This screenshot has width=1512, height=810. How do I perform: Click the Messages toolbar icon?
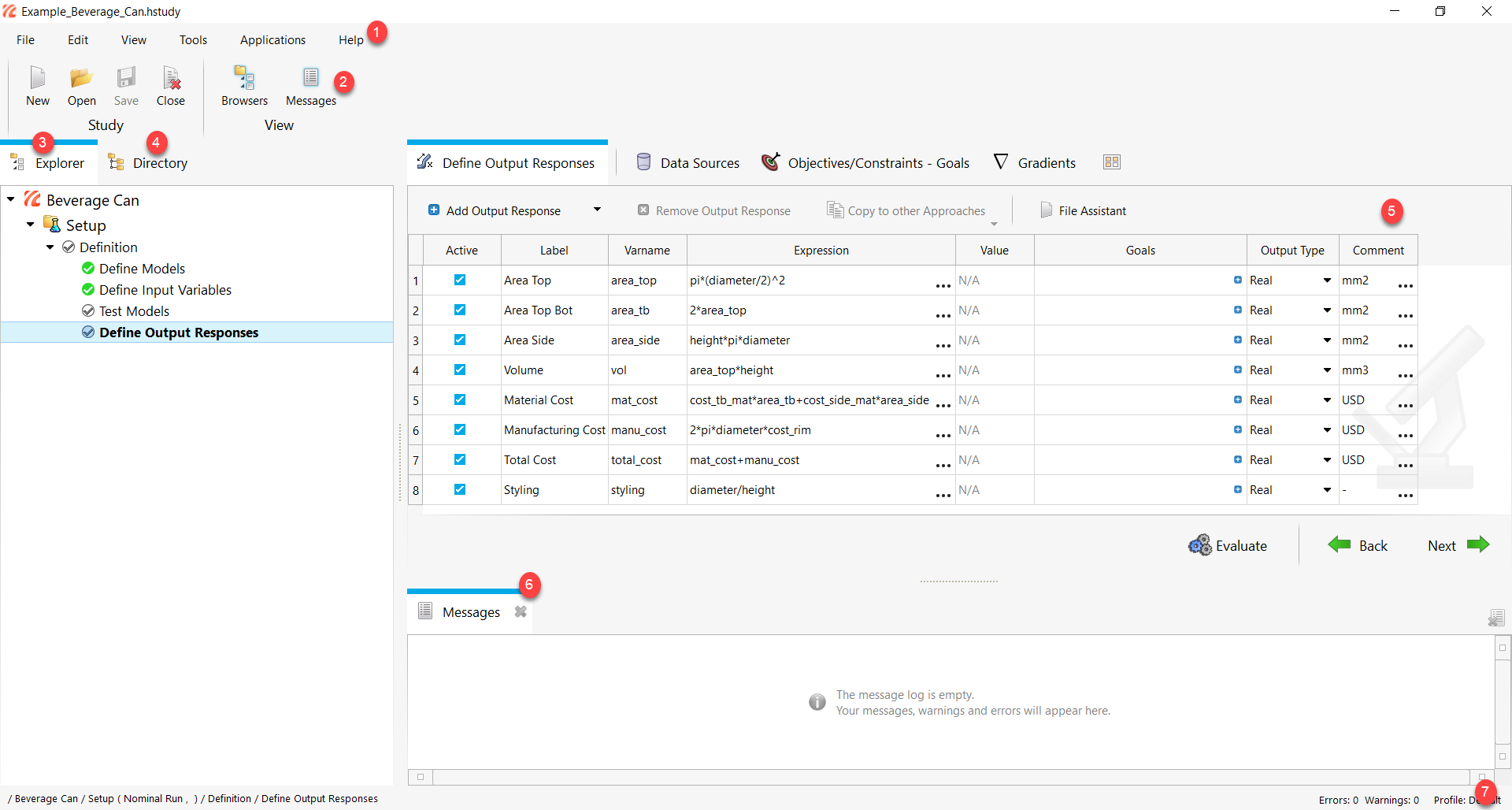[x=310, y=78]
